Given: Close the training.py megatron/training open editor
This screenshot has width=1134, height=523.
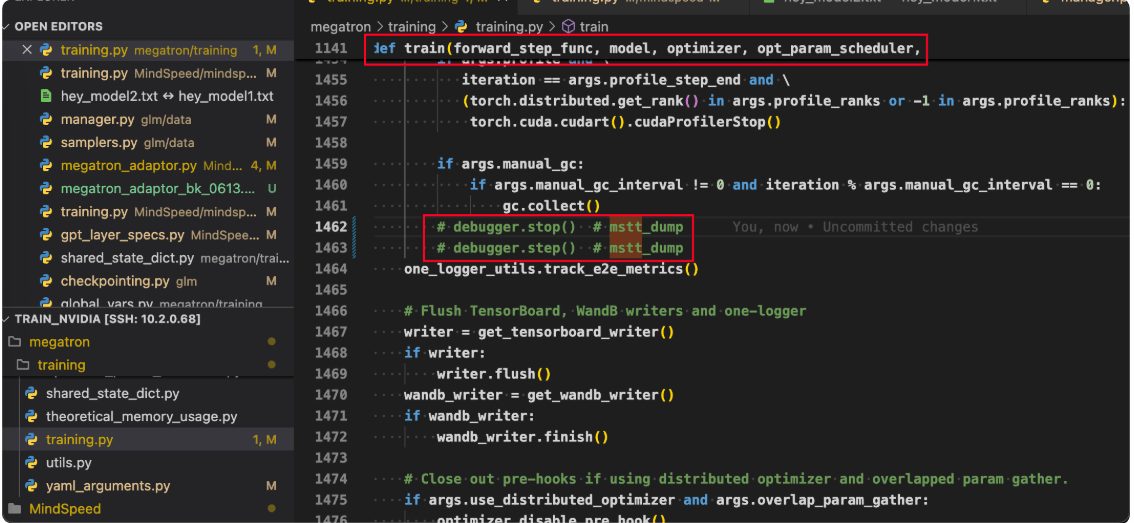Looking at the screenshot, I should 27,50.
